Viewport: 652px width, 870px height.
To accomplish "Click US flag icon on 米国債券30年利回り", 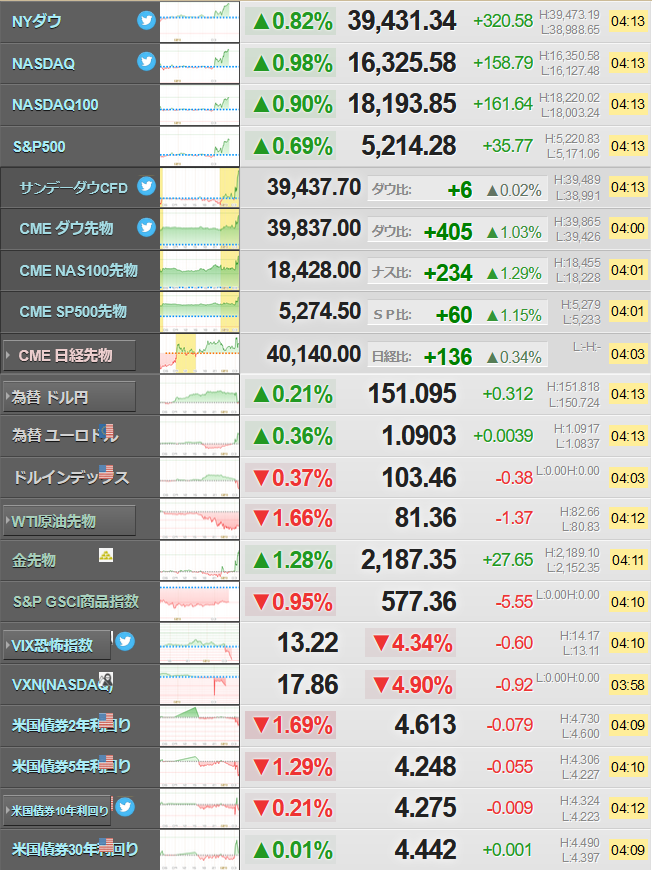I will [x=106, y=845].
